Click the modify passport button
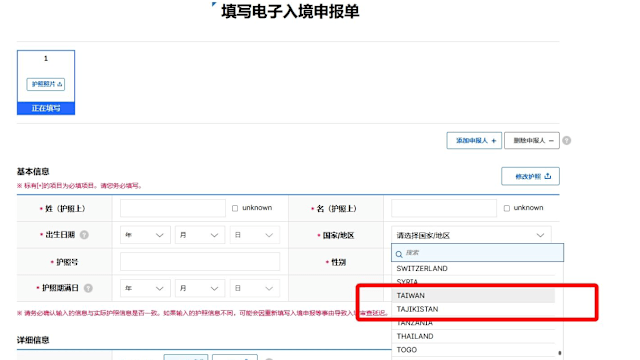640x360 pixels. [530, 176]
